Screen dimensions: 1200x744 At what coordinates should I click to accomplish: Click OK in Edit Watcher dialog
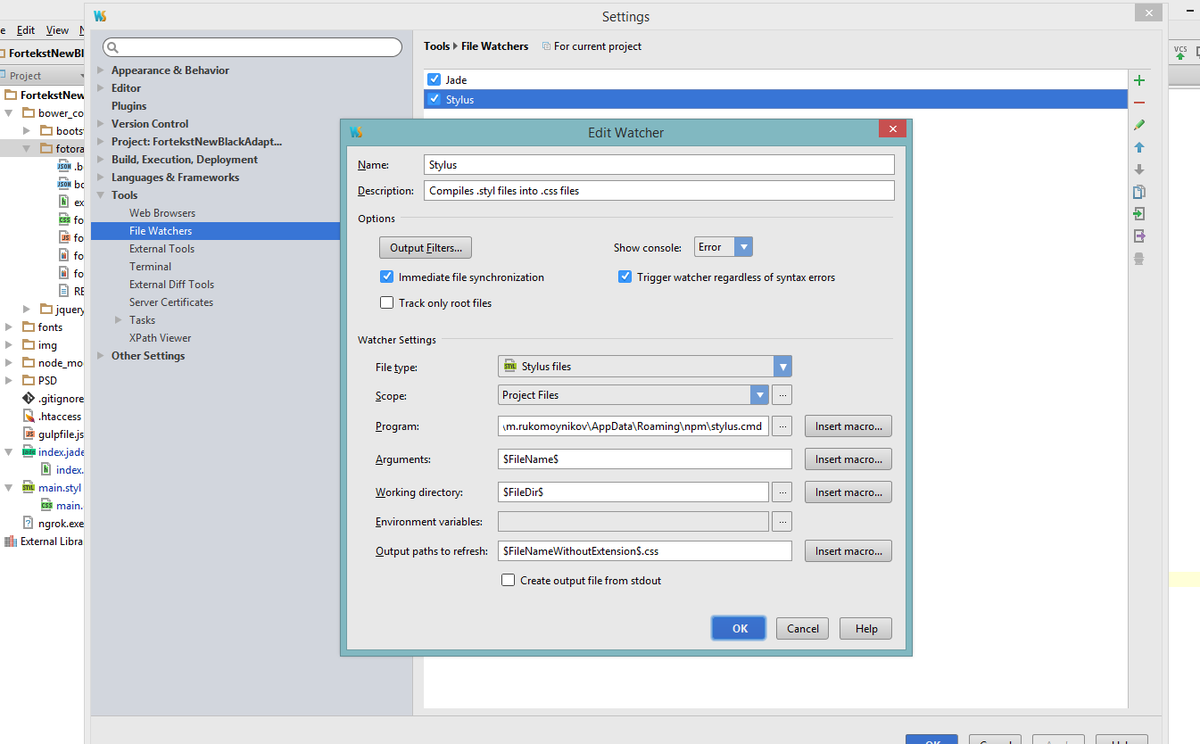tap(740, 629)
